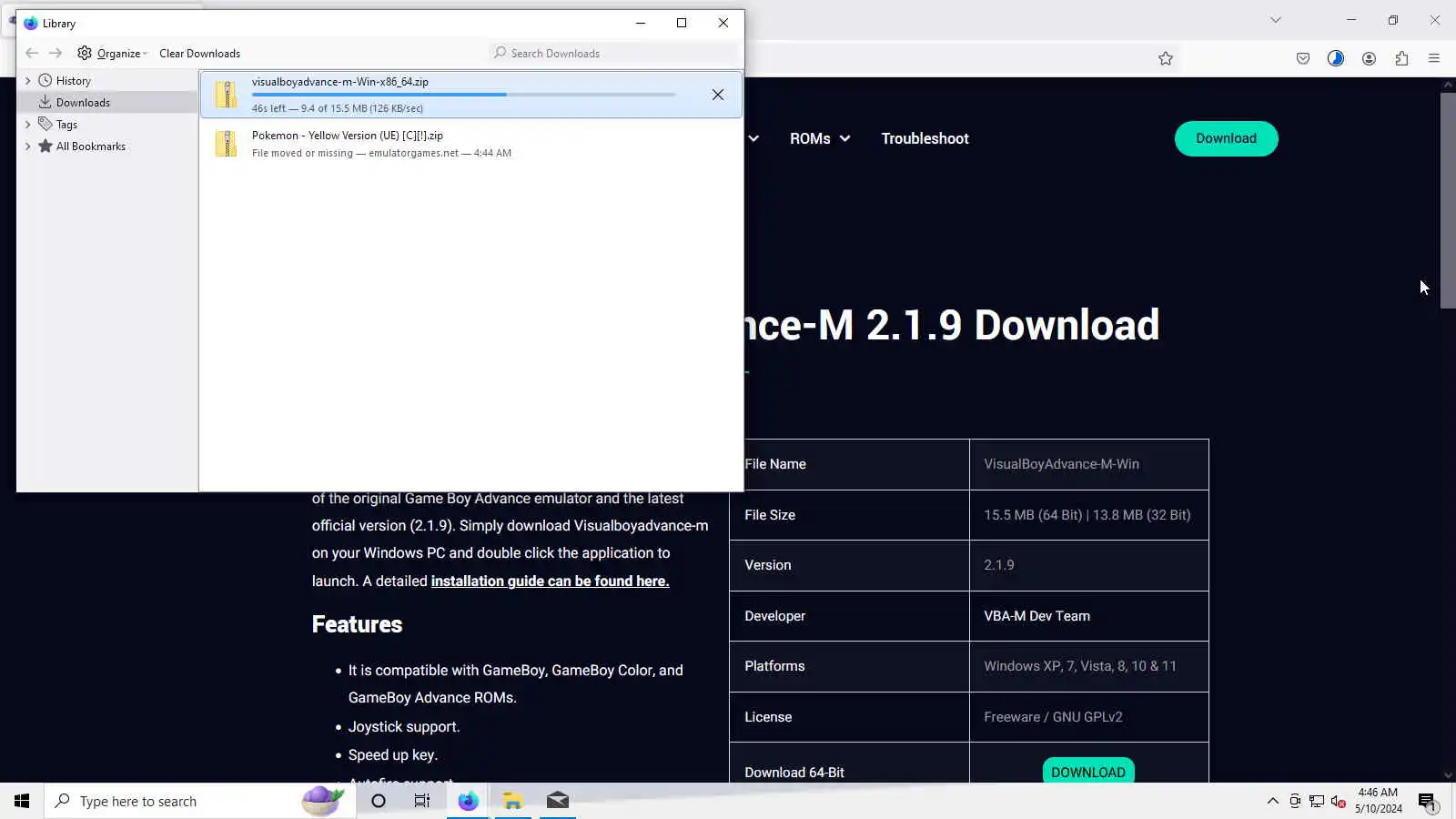This screenshot has height=819, width=1456.
Task: Expand the dropdown chevron left of ROMs
Action: click(x=753, y=138)
